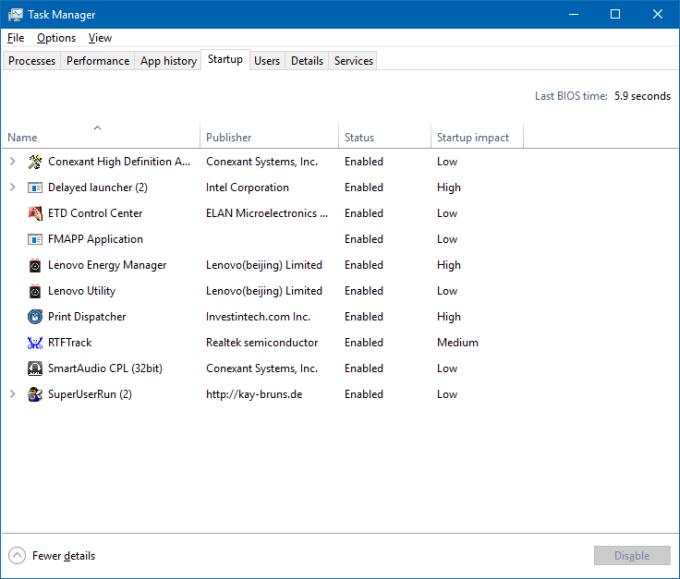Click the ELAN Microelectronics publisher cell
680x579 pixels.
coord(267,213)
